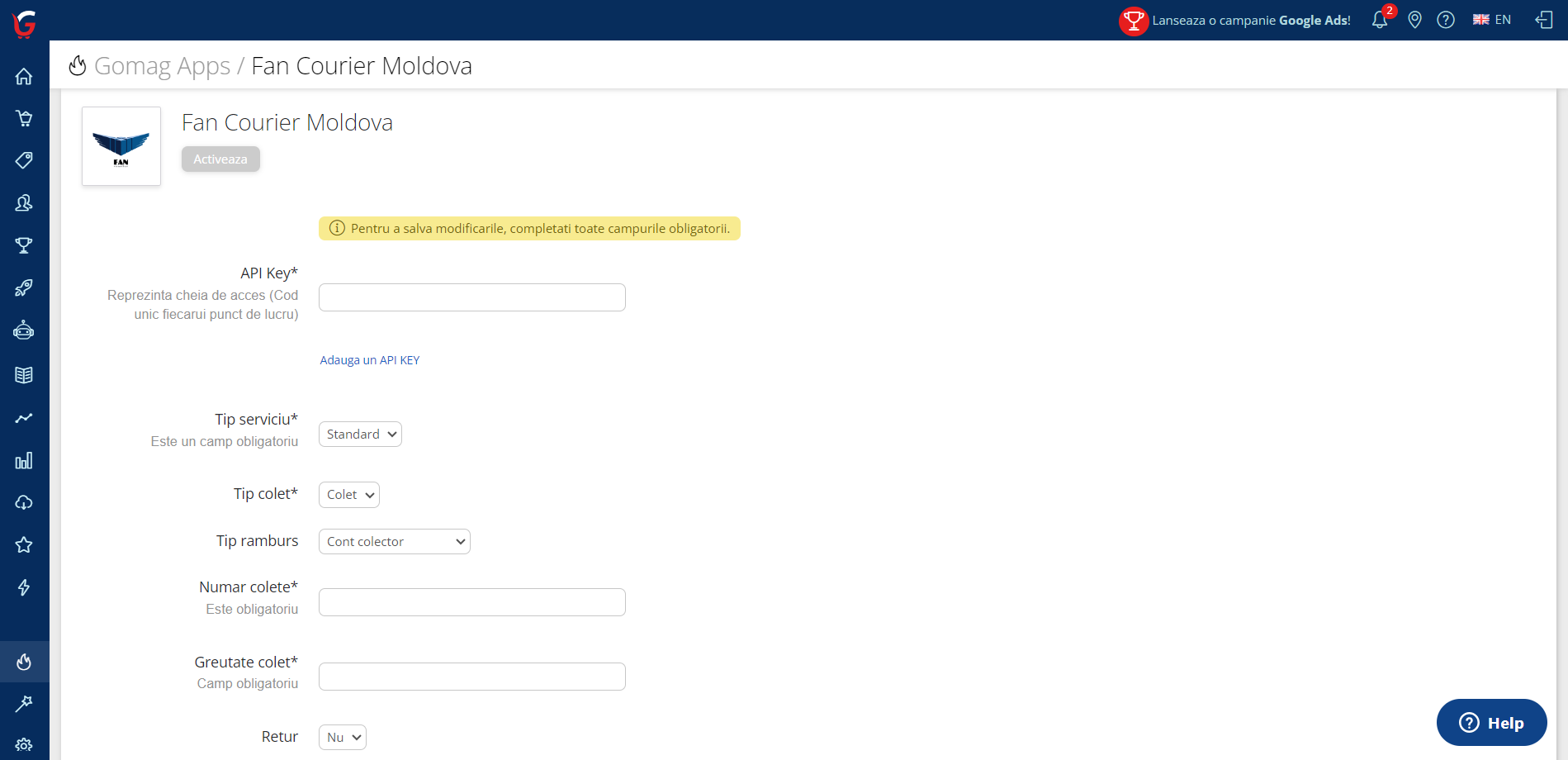Focus the API Key input field
The height and width of the screenshot is (760, 1568).
click(x=472, y=297)
